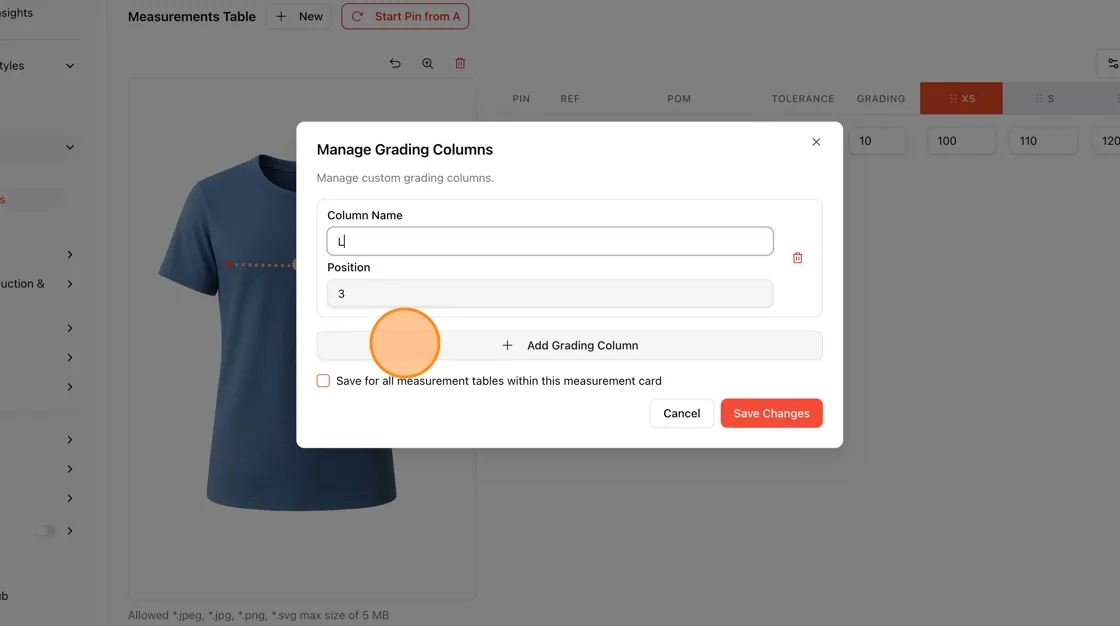This screenshot has width=1120, height=626.
Task: Click the S measurement cell showing 110
Action: [x=1043, y=141]
